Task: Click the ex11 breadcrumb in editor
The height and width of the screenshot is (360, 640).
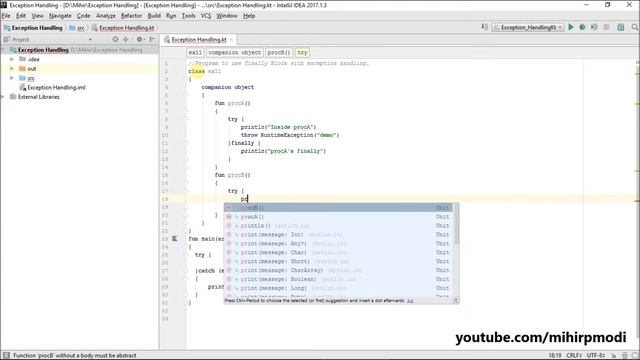Action: click(195, 53)
